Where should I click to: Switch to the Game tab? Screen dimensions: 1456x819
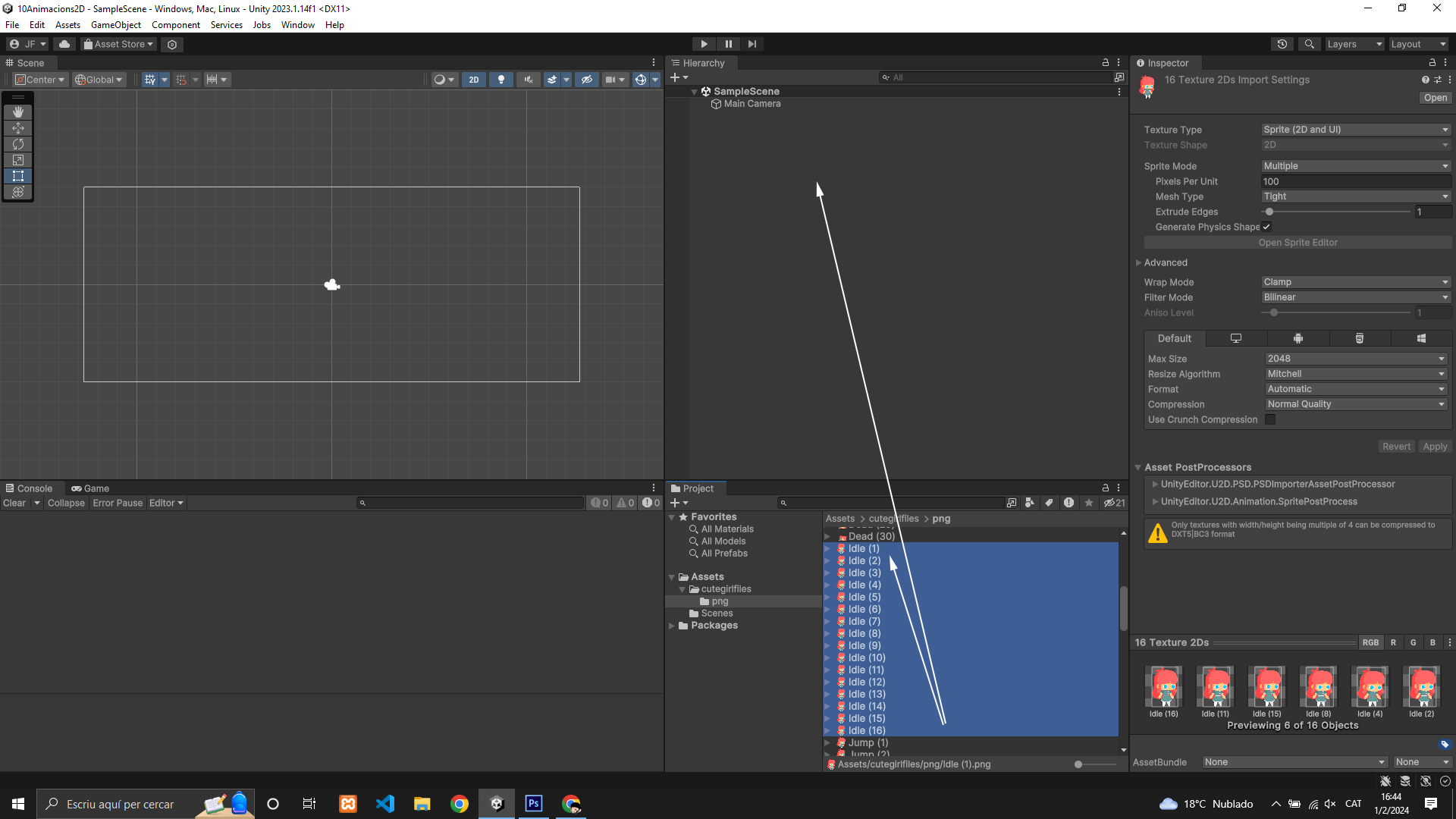[x=90, y=488]
